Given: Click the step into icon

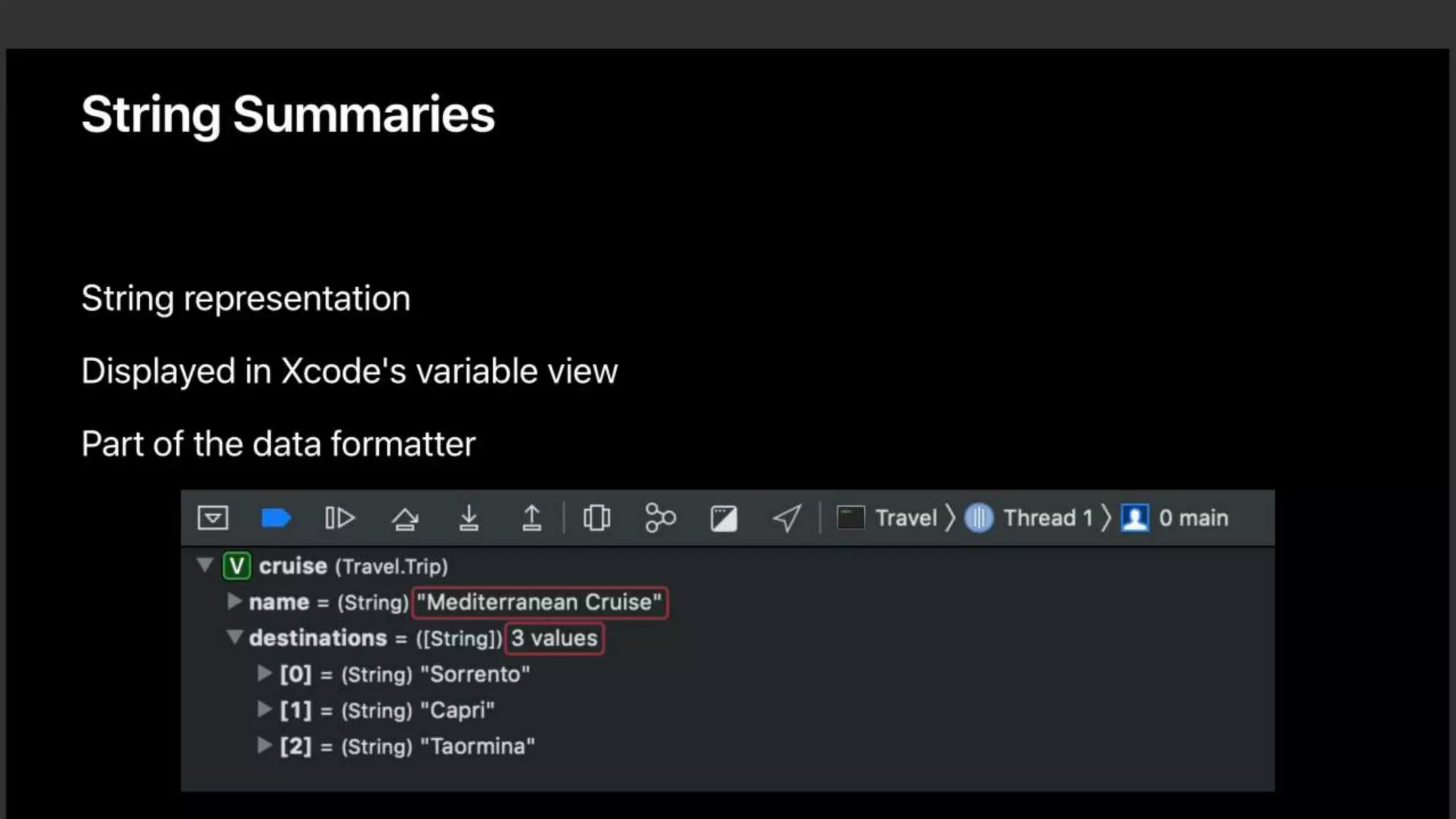Looking at the screenshot, I should click(469, 518).
